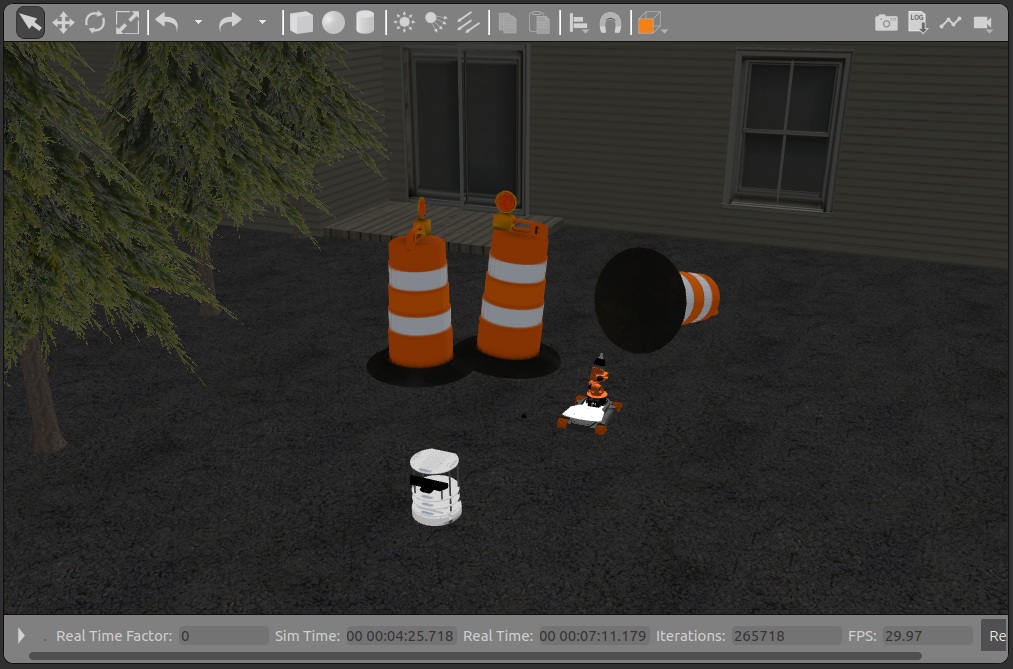The height and width of the screenshot is (669, 1013).
Task: Toggle the snap magnet tool
Action: click(x=609, y=22)
